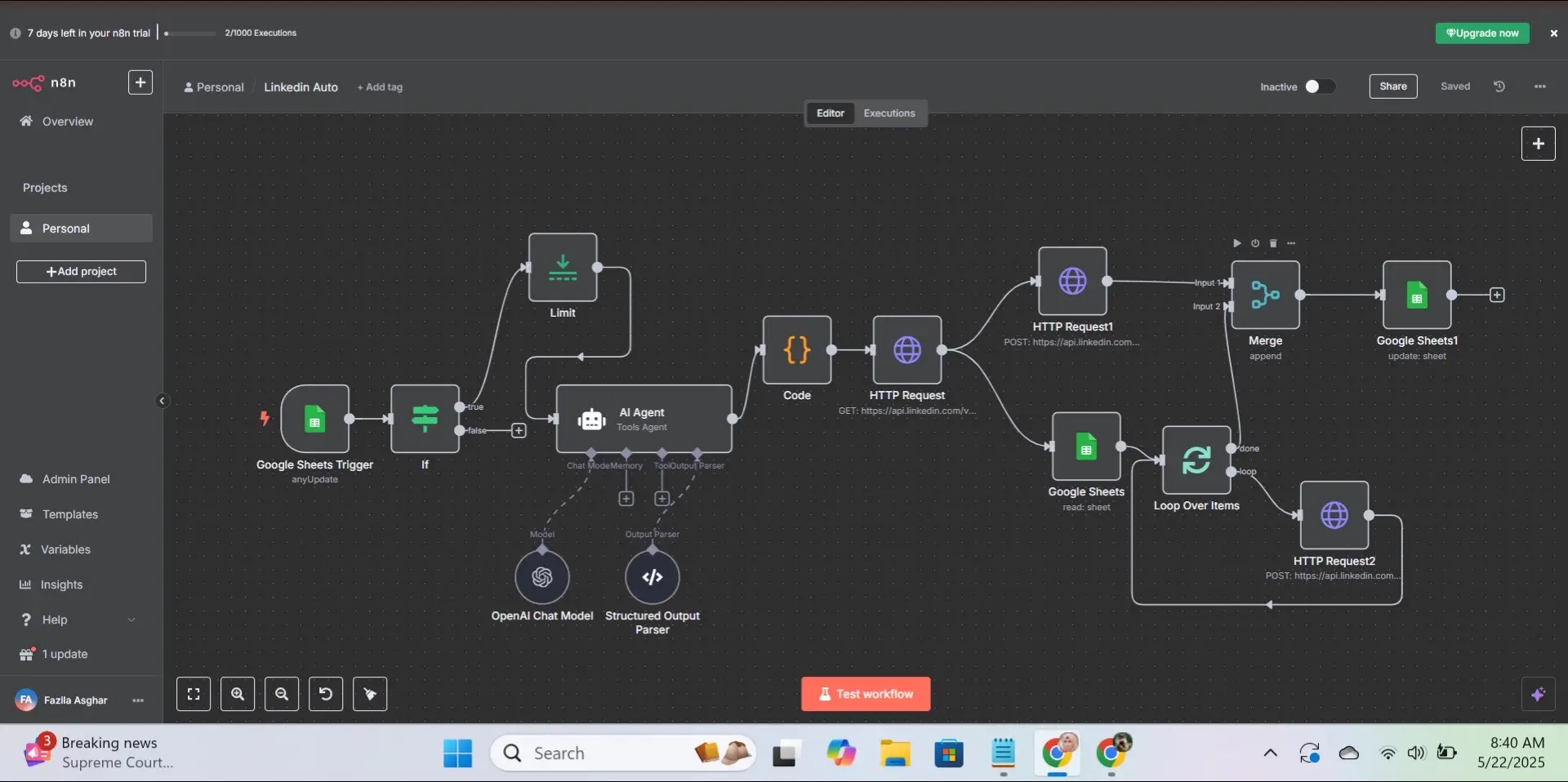Click Upgrade now button
1568x782 pixels.
pyautogui.click(x=1482, y=33)
